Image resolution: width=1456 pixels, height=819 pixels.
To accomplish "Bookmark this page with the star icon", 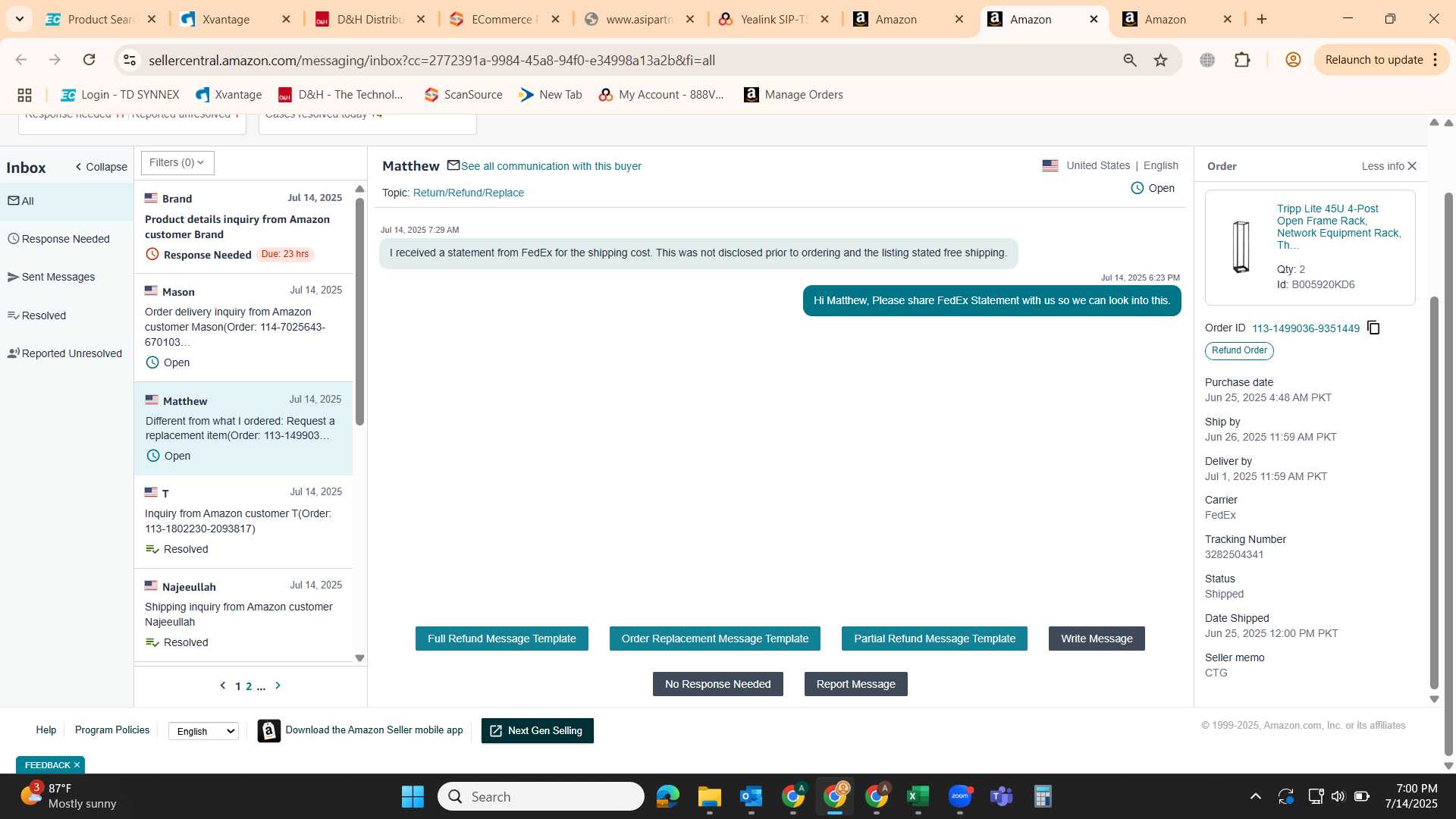I will point(1160,60).
